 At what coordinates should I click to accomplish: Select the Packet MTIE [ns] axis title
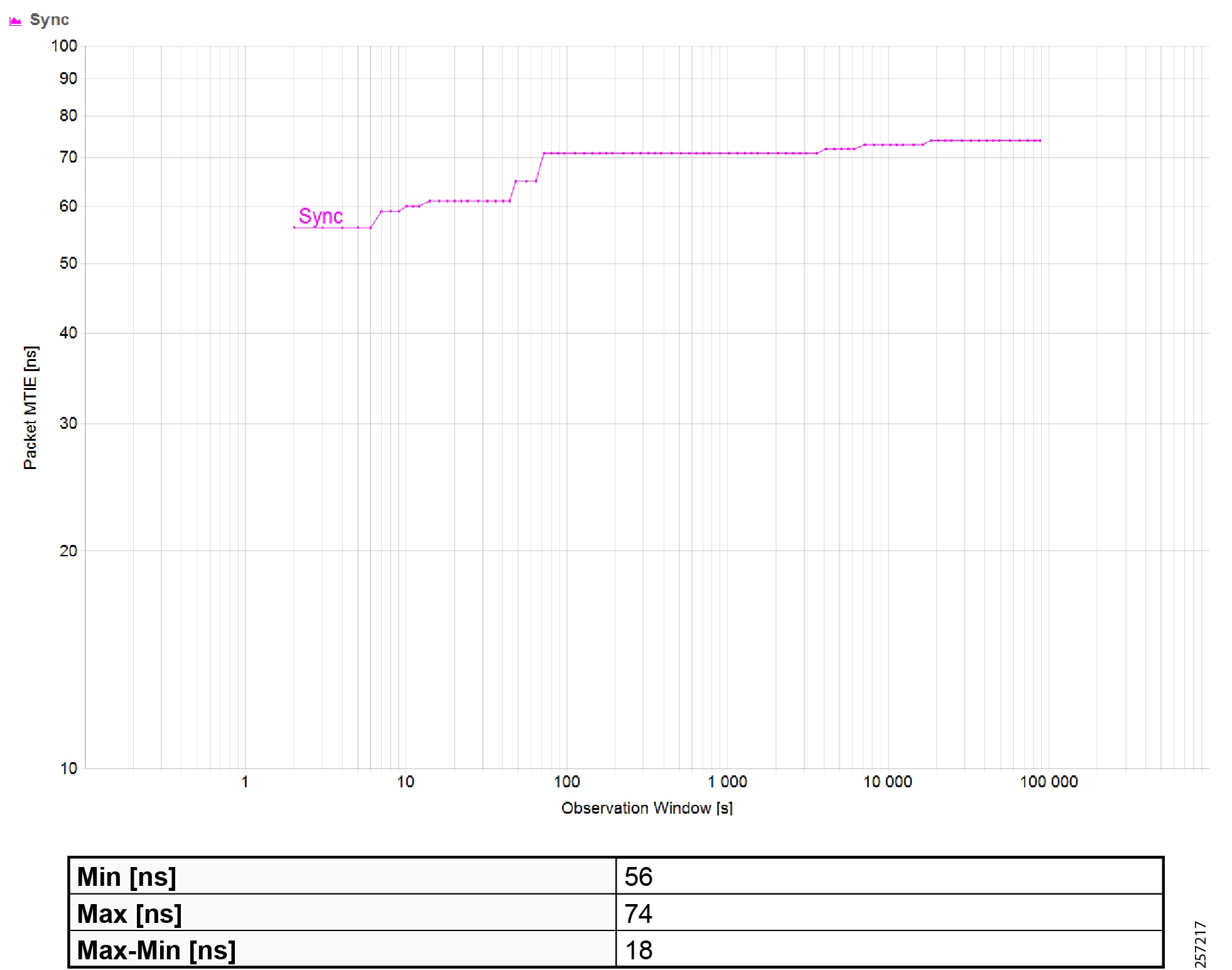(30, 407)
